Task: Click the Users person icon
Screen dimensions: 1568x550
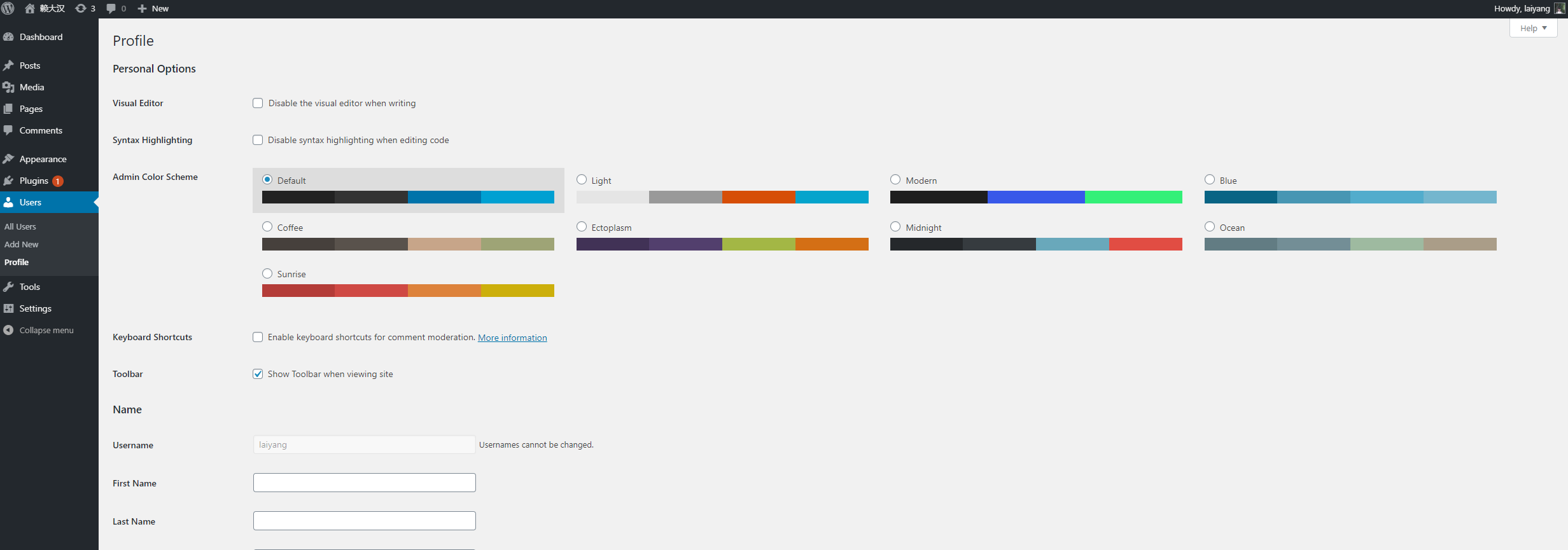Action: [x=8, y=202]
